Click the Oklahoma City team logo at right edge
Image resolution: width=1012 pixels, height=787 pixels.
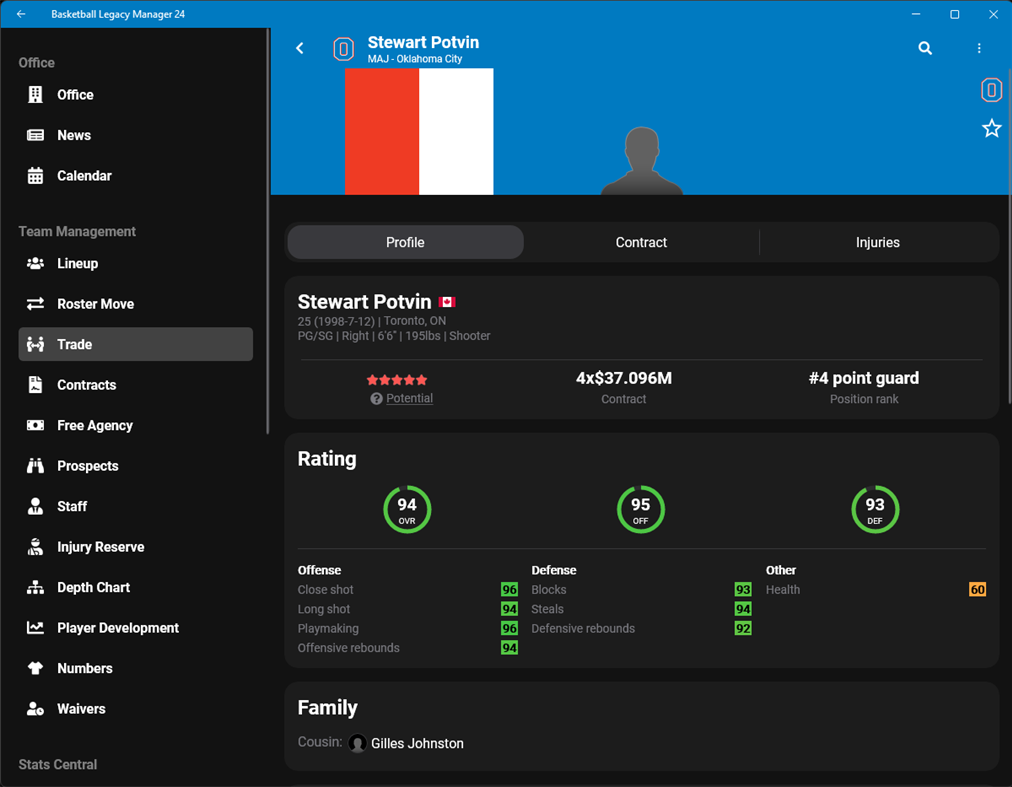[991, 90]
